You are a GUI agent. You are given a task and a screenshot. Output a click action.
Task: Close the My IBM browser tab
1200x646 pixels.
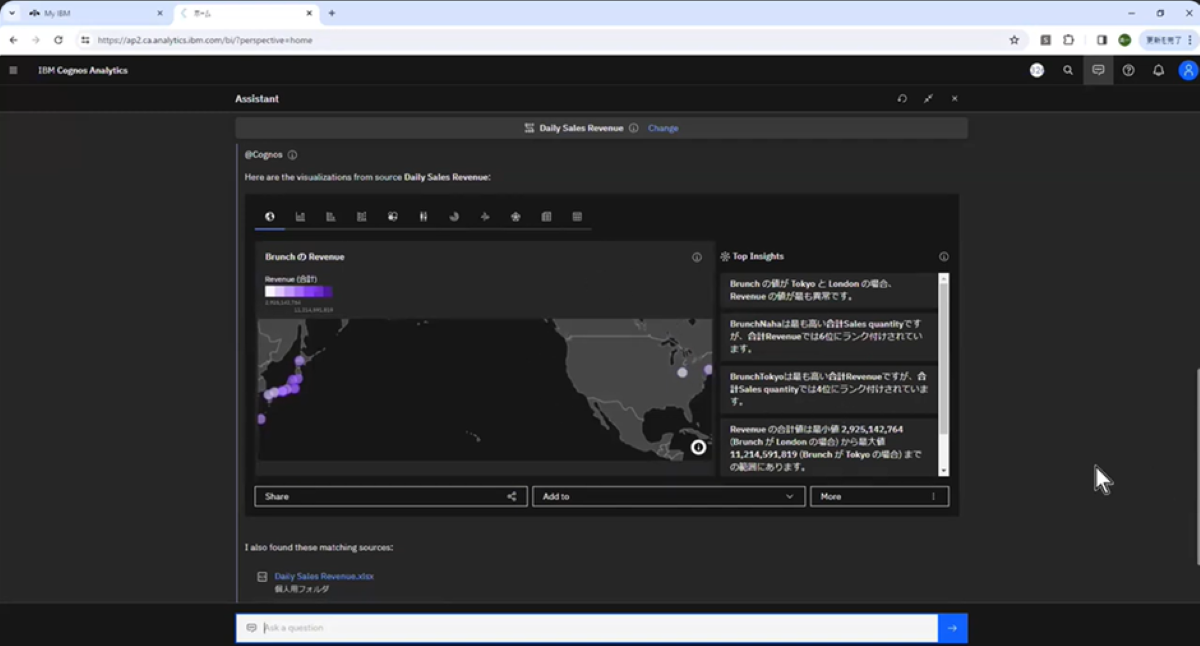click(x=159, y=13)
